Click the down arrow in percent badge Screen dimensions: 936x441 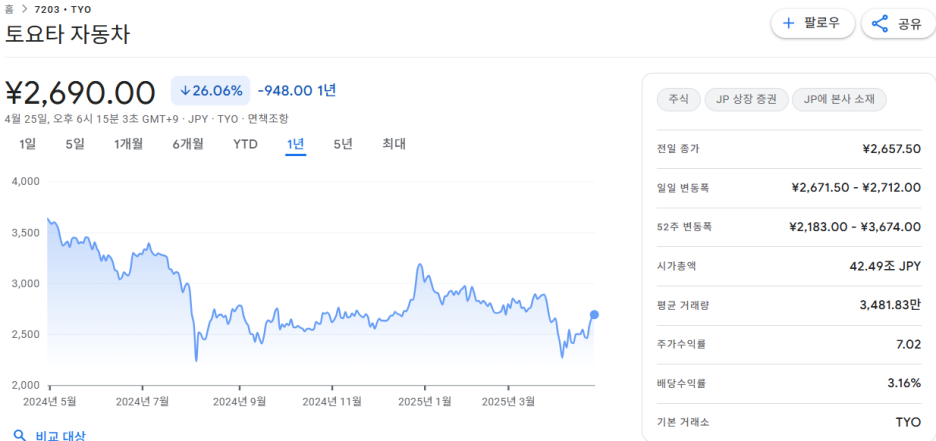[x=185, y=91]
